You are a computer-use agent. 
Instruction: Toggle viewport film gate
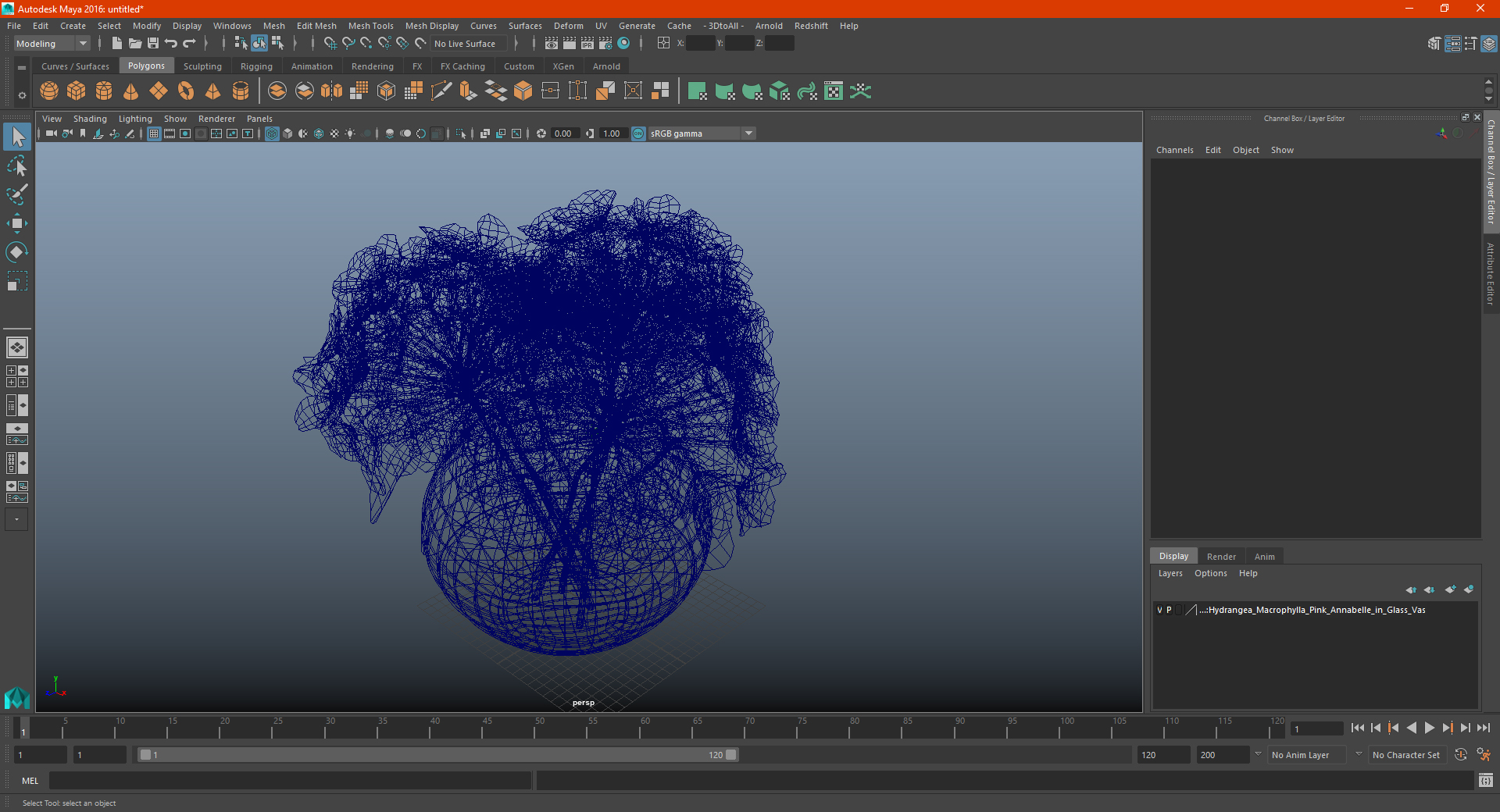[x=170, y=134]
